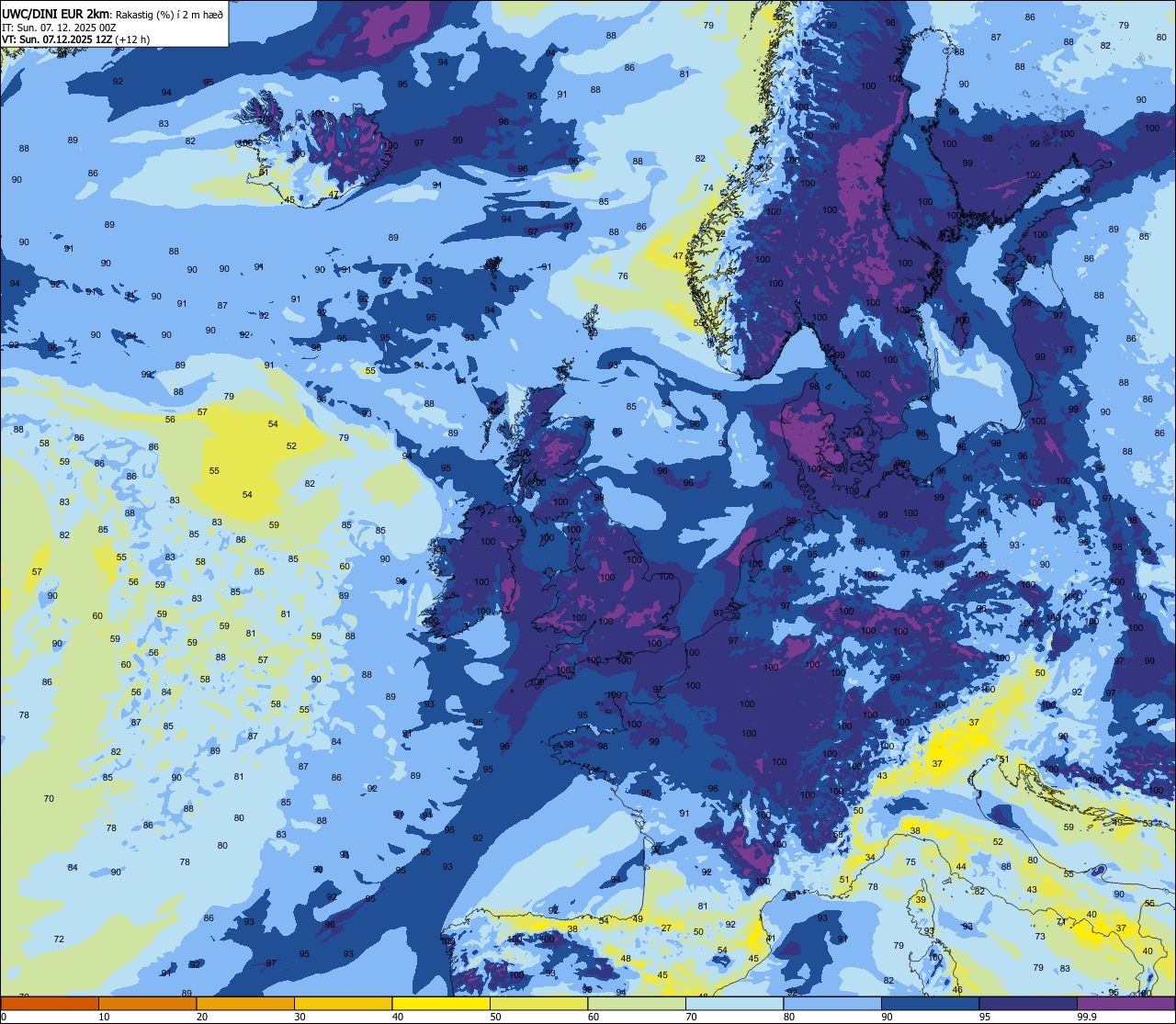This screenshot has height=1024, width=1176.
Task: Click the value 47 off Norway's west coast
Action: 678,256
